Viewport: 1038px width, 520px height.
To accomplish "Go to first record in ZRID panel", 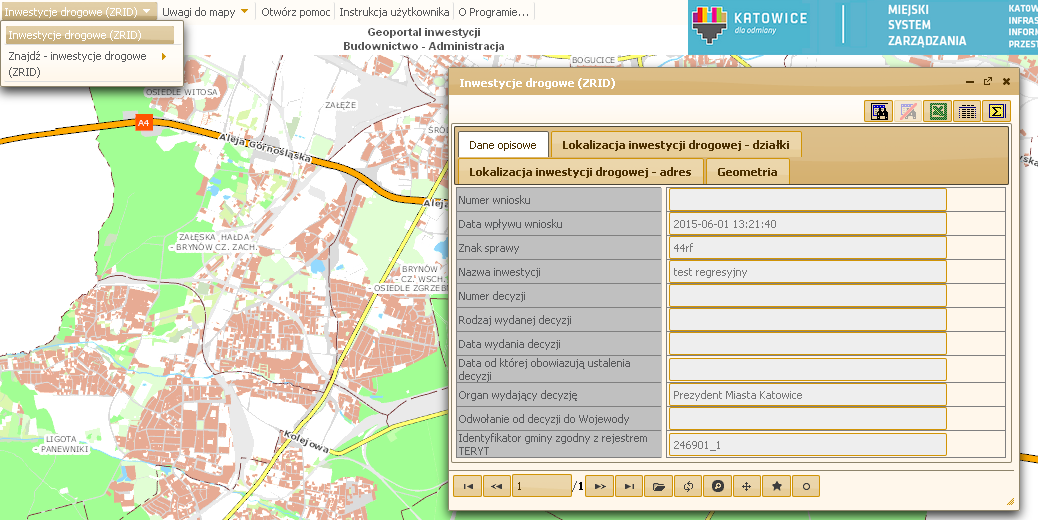I will pos(468,486).
